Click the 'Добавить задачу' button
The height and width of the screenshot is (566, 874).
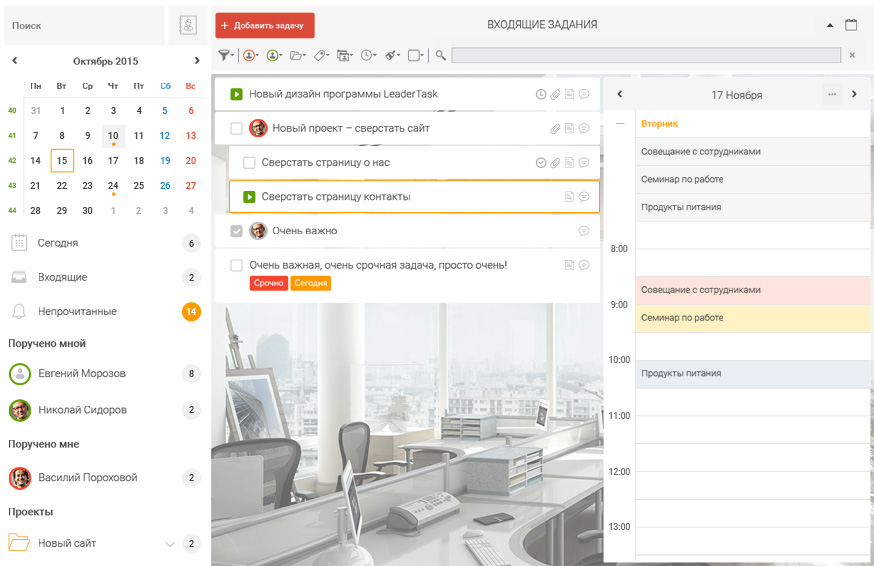pyautogui.click(x=265, y=25)
